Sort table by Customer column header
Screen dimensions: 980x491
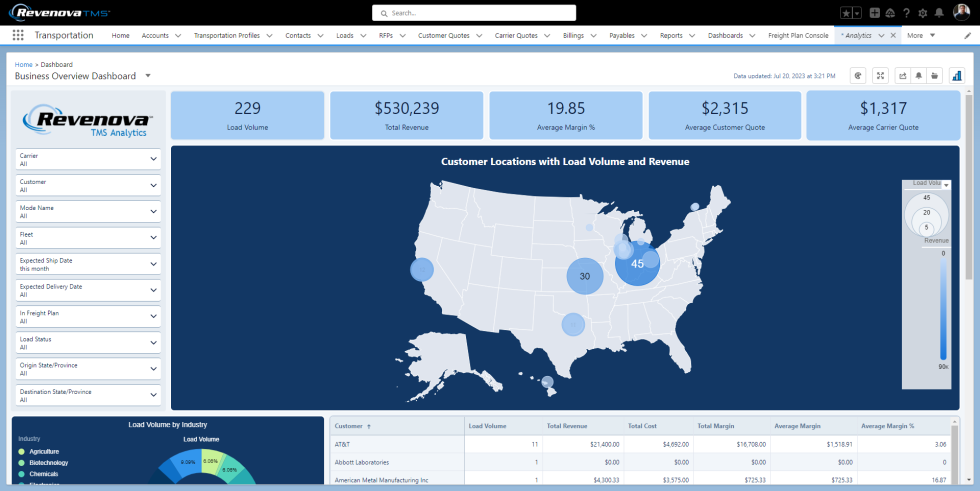click(x=352, y=426)
